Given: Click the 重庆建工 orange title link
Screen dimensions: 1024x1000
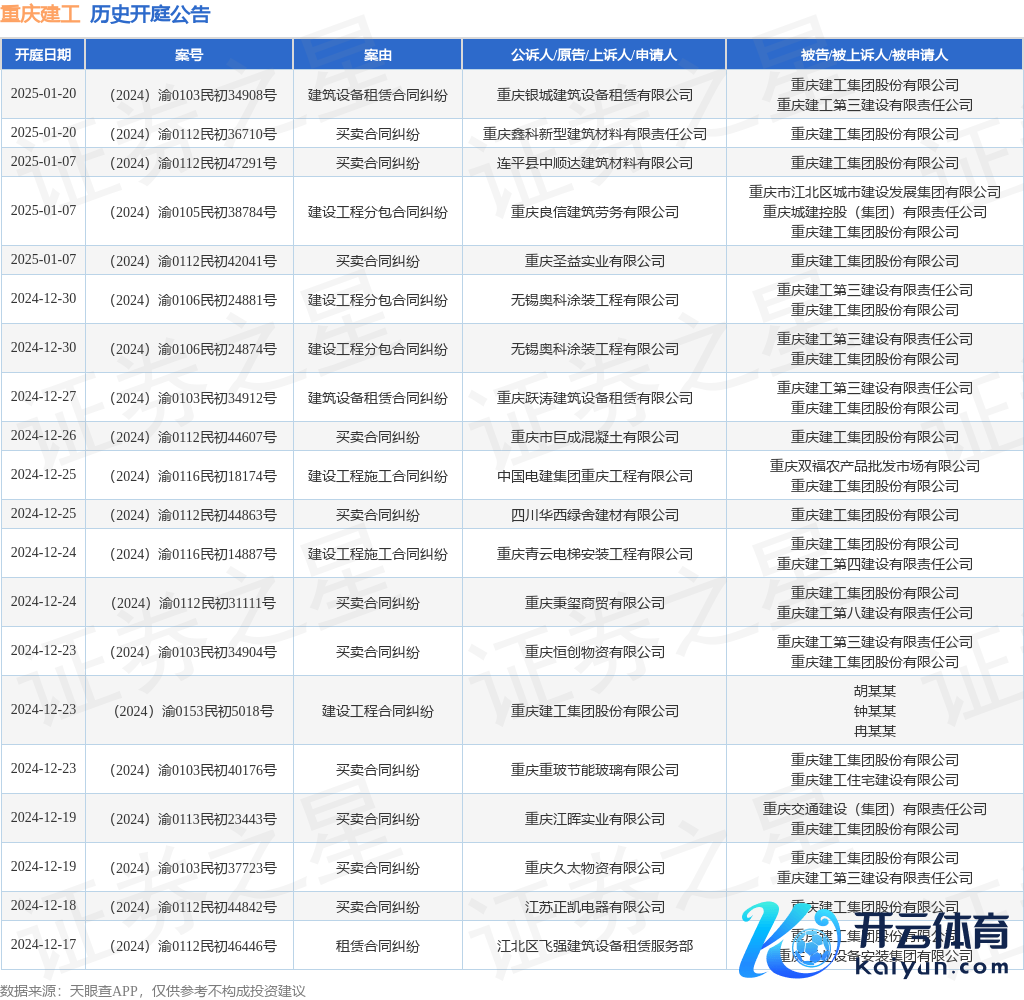Looking at the screenshot, I should coord(40,14).
